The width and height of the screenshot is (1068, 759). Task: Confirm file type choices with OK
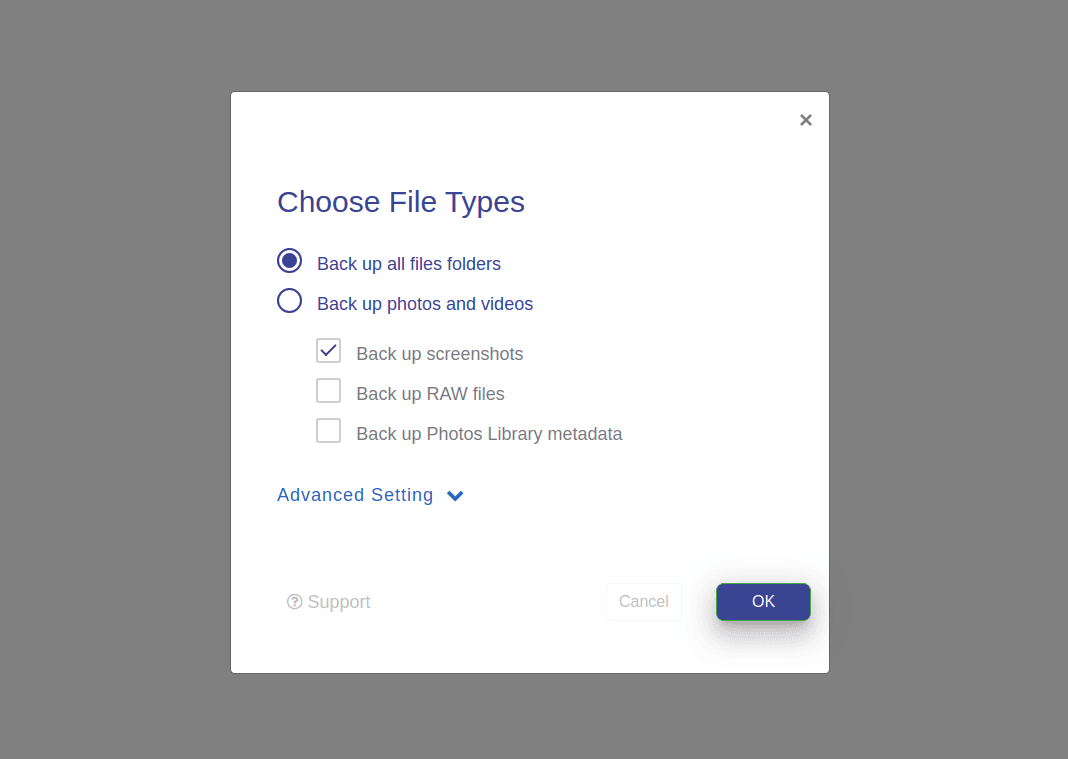click(x=763, y=601)
